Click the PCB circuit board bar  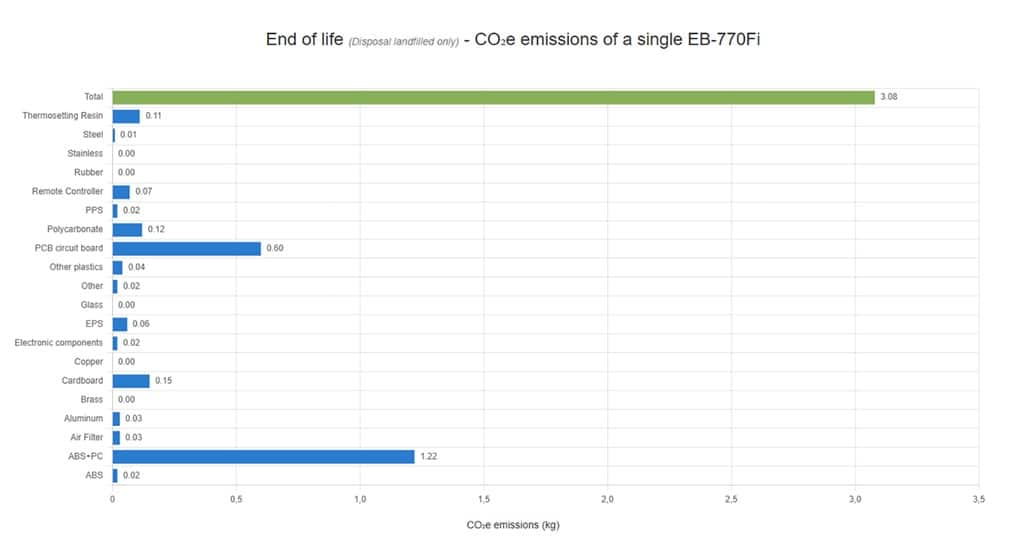point(186,248)
